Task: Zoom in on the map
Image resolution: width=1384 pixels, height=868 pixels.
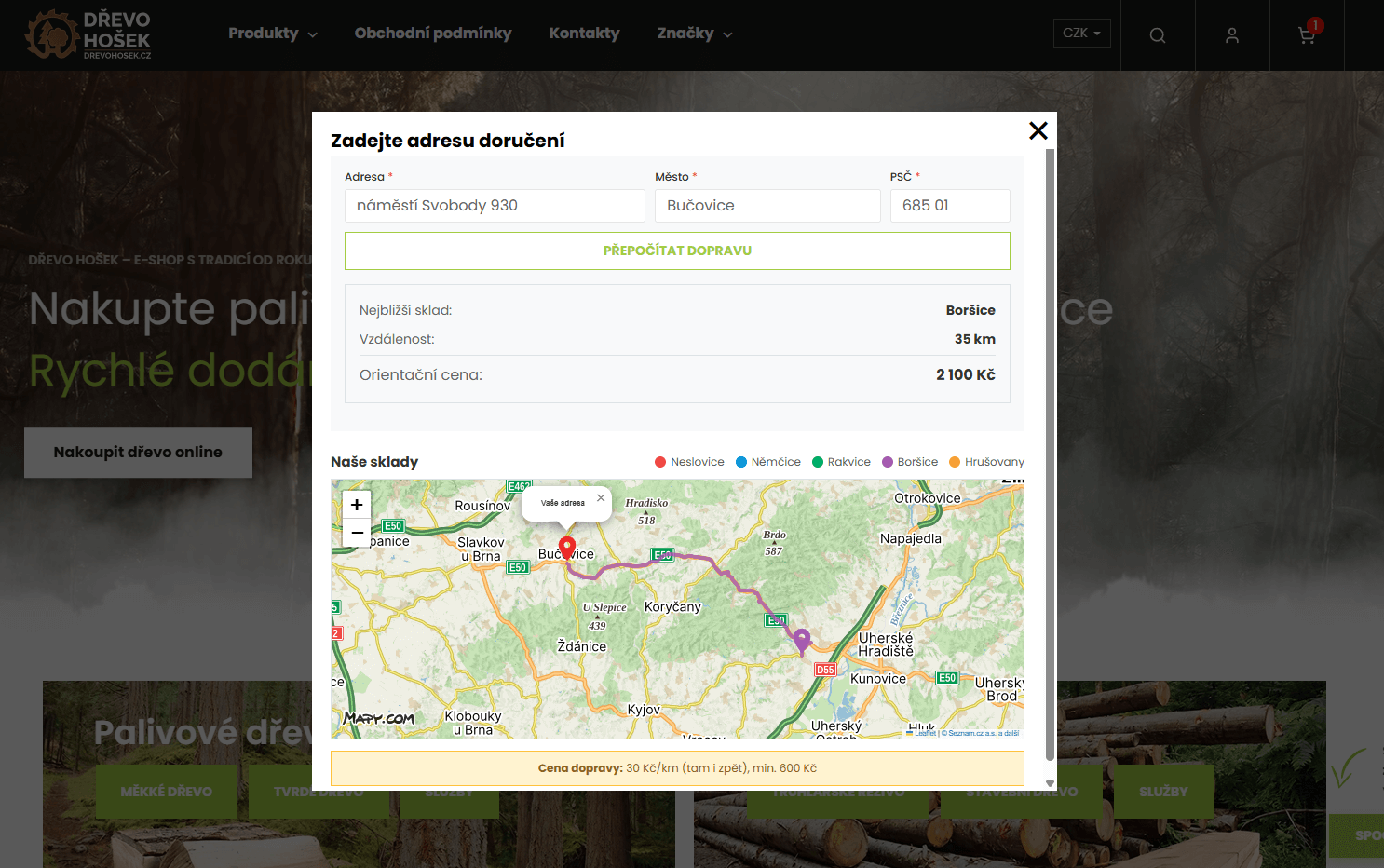Action: coord(357,505)
